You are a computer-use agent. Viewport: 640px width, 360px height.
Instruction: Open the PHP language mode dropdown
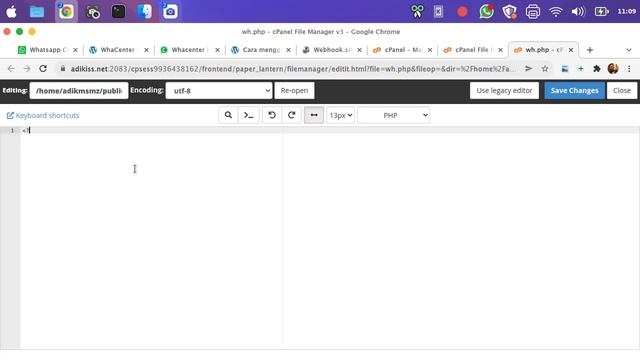pos(393,115)
